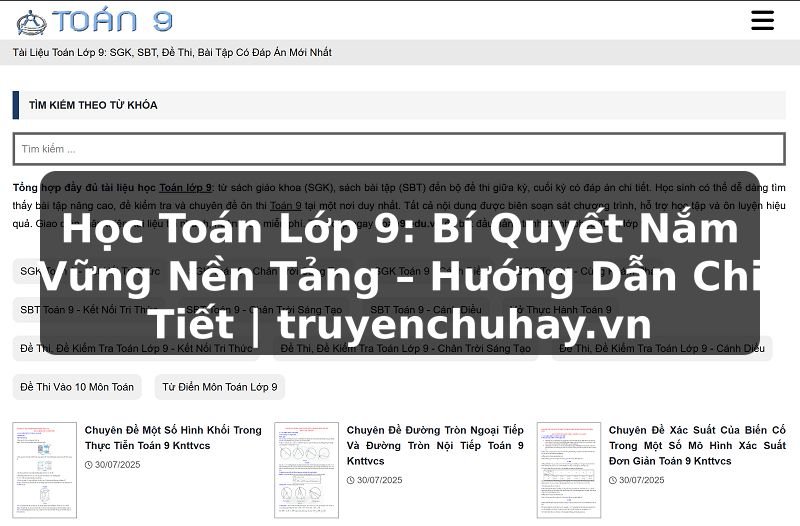The width and height of the screenshot is (800, 526).
Task: Click clock icon beside Đường Tròn article date
Action: tap(351, 480)
